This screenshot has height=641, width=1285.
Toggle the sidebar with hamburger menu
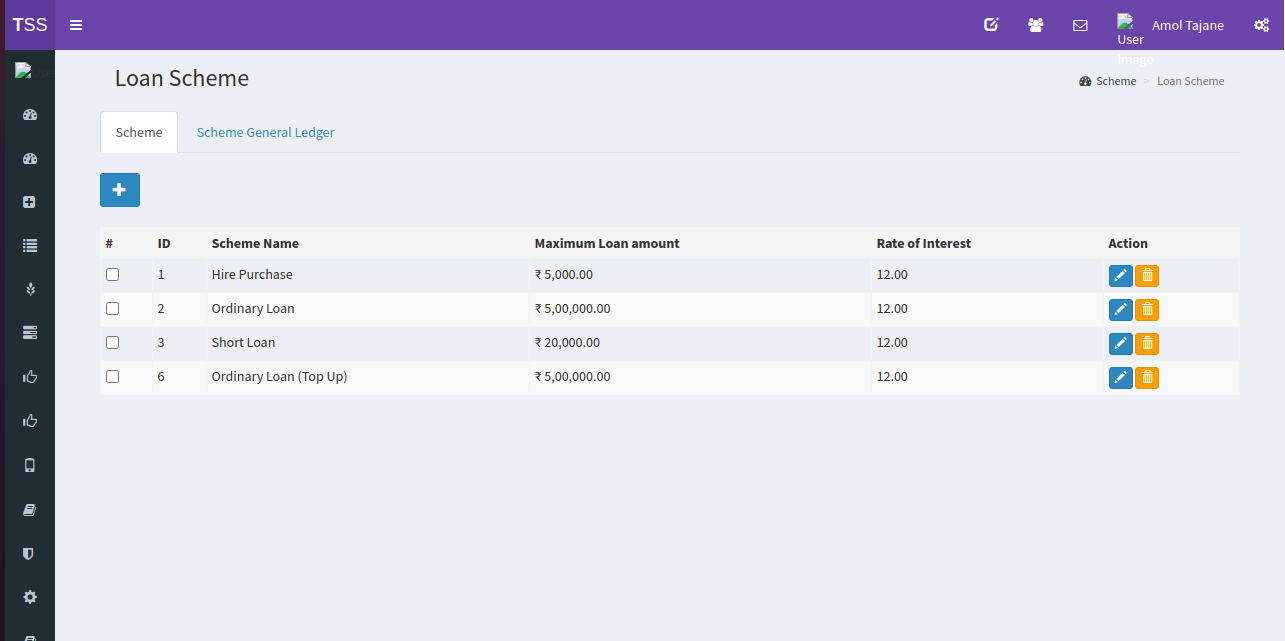(76, 25)
